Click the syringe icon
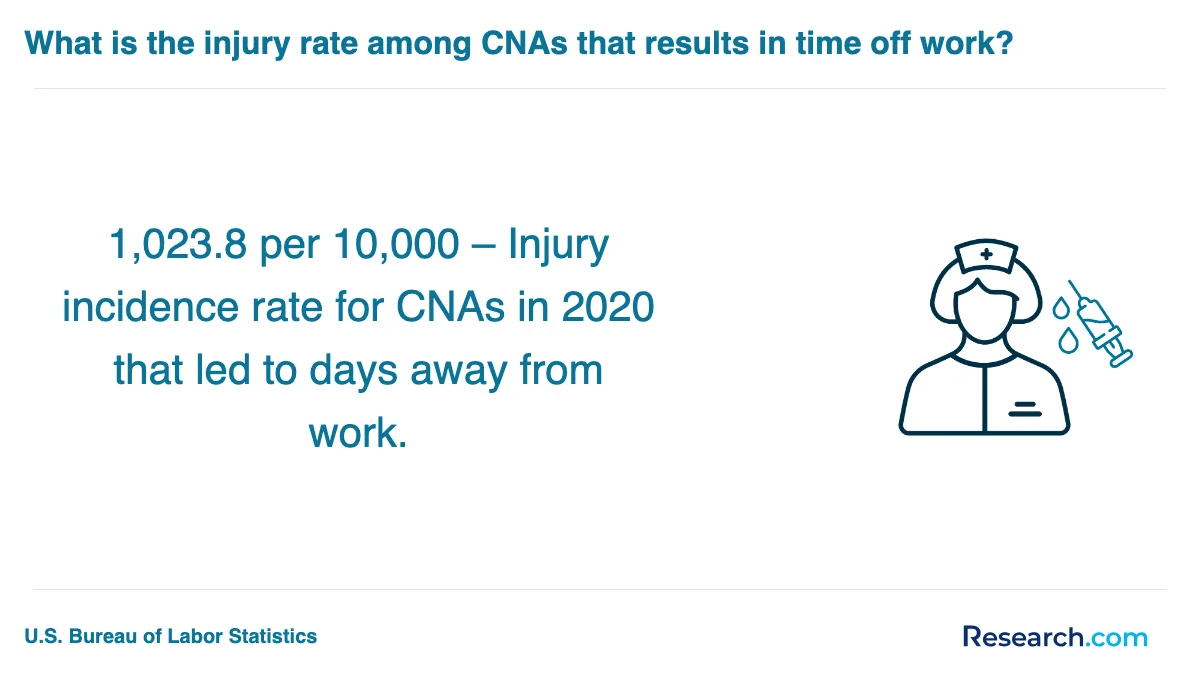1200x680 pixels. pyautogui.click(x=1100, y=324)
